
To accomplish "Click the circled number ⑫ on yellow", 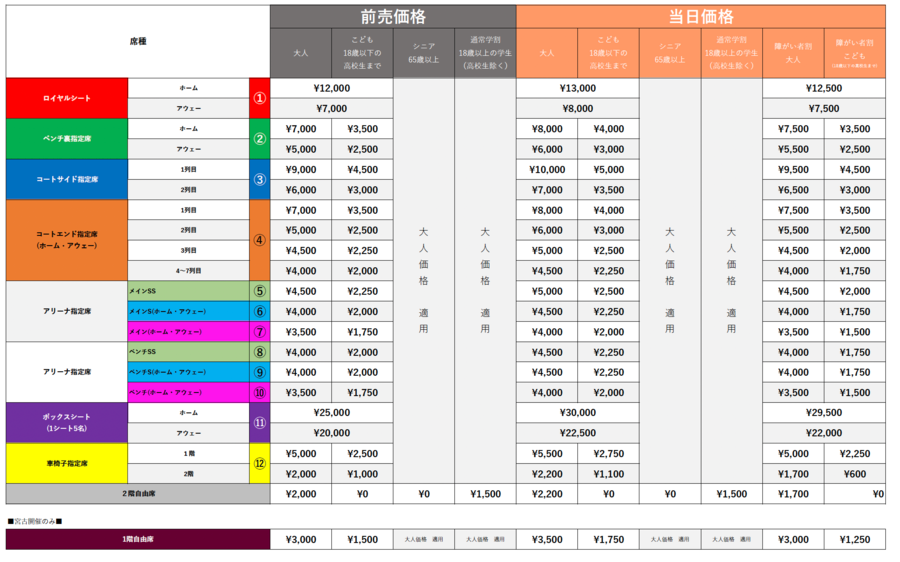I will 259,464.
